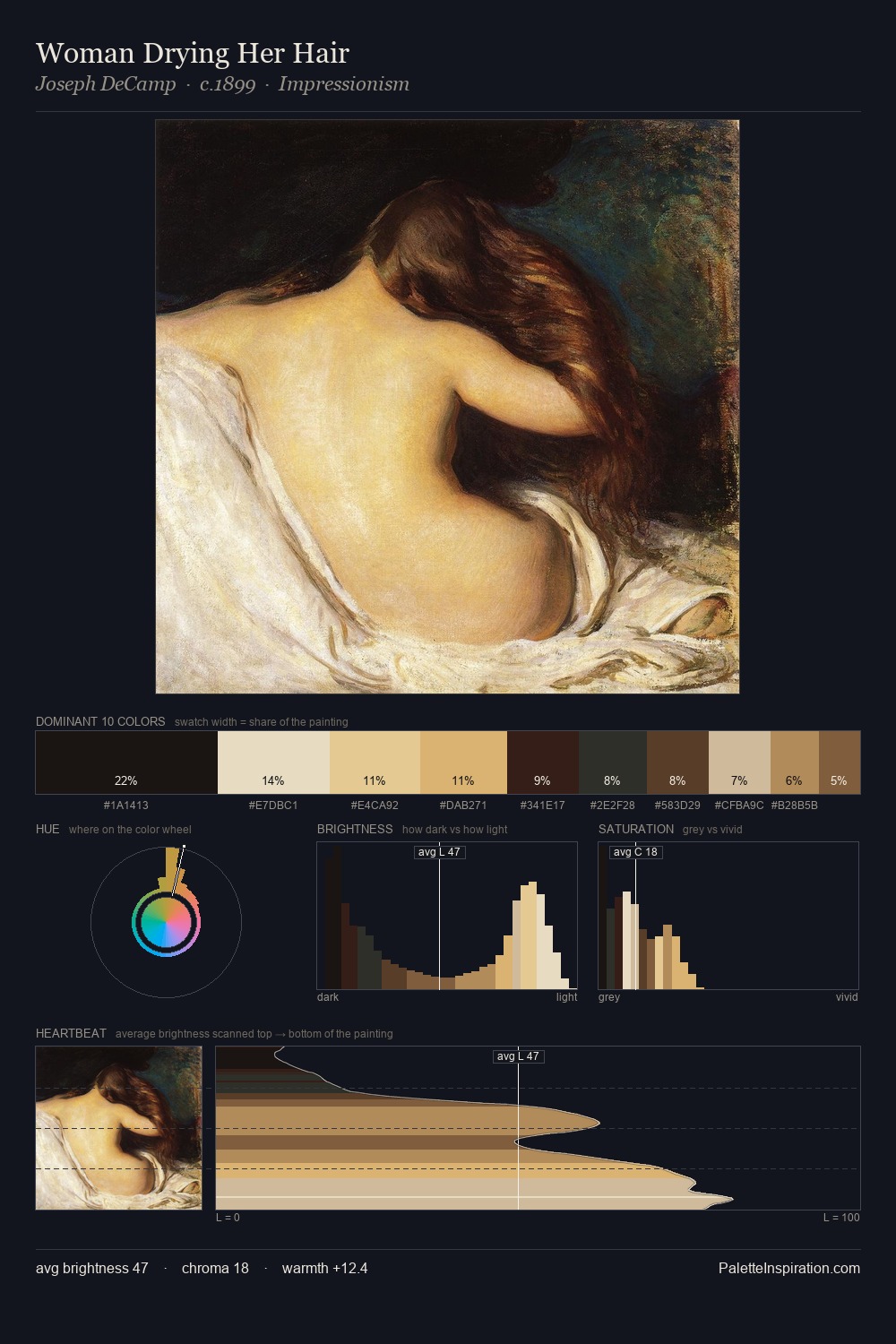
Task: Click the avg L 47 tag in the Heartbeat chart
Action: (519, 1056)
